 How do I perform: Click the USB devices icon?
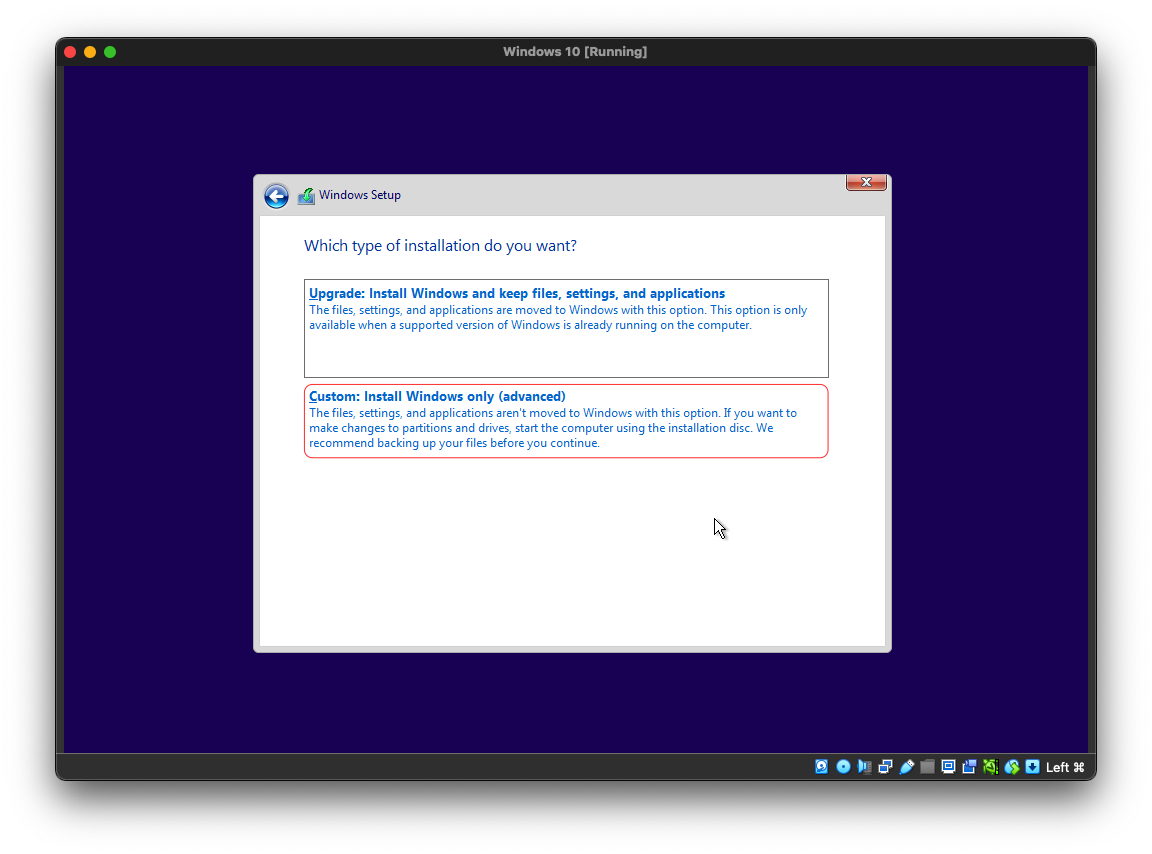coord(906,767)
